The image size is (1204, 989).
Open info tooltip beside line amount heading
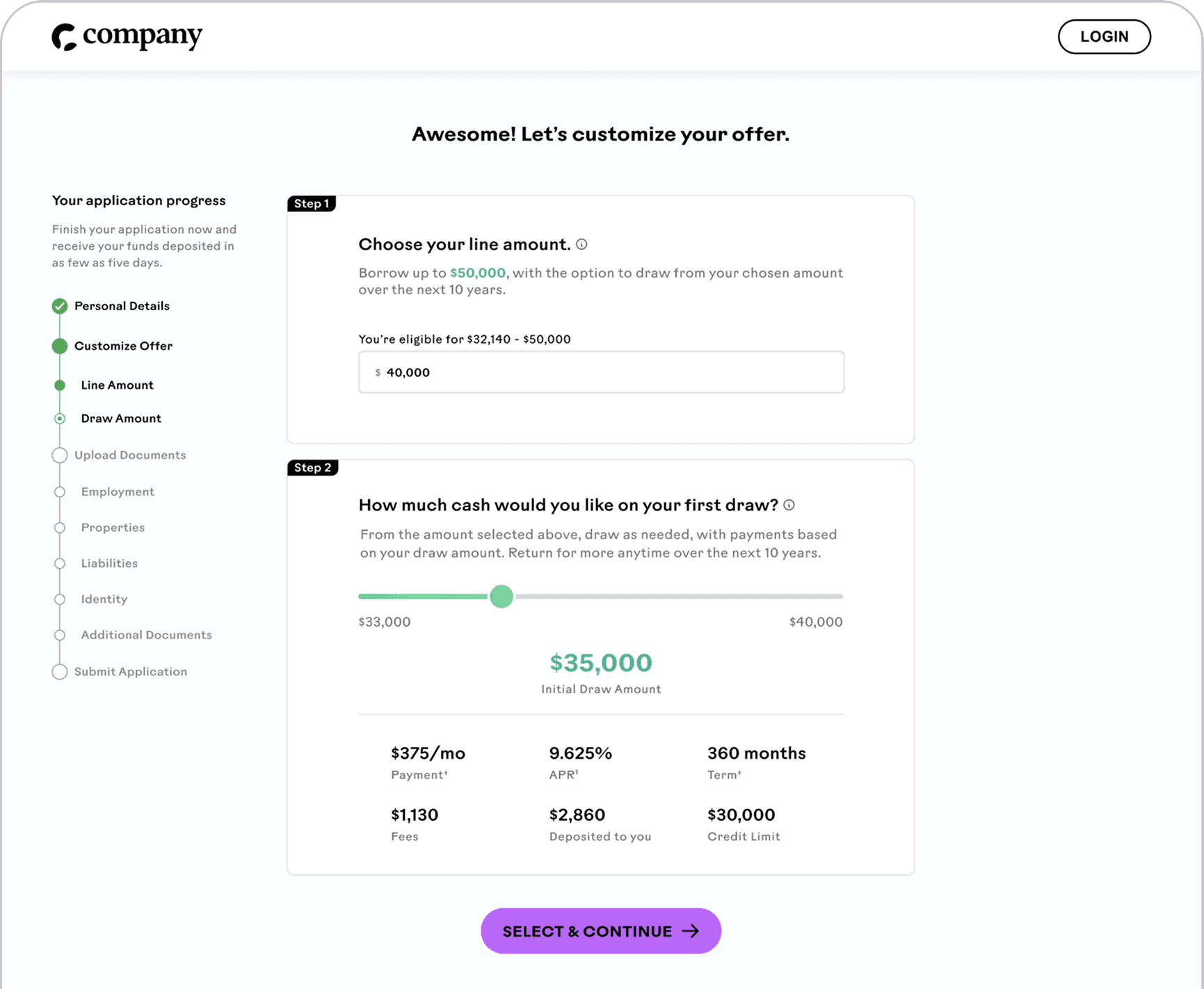pyautogui.click(x=581, y=244)
